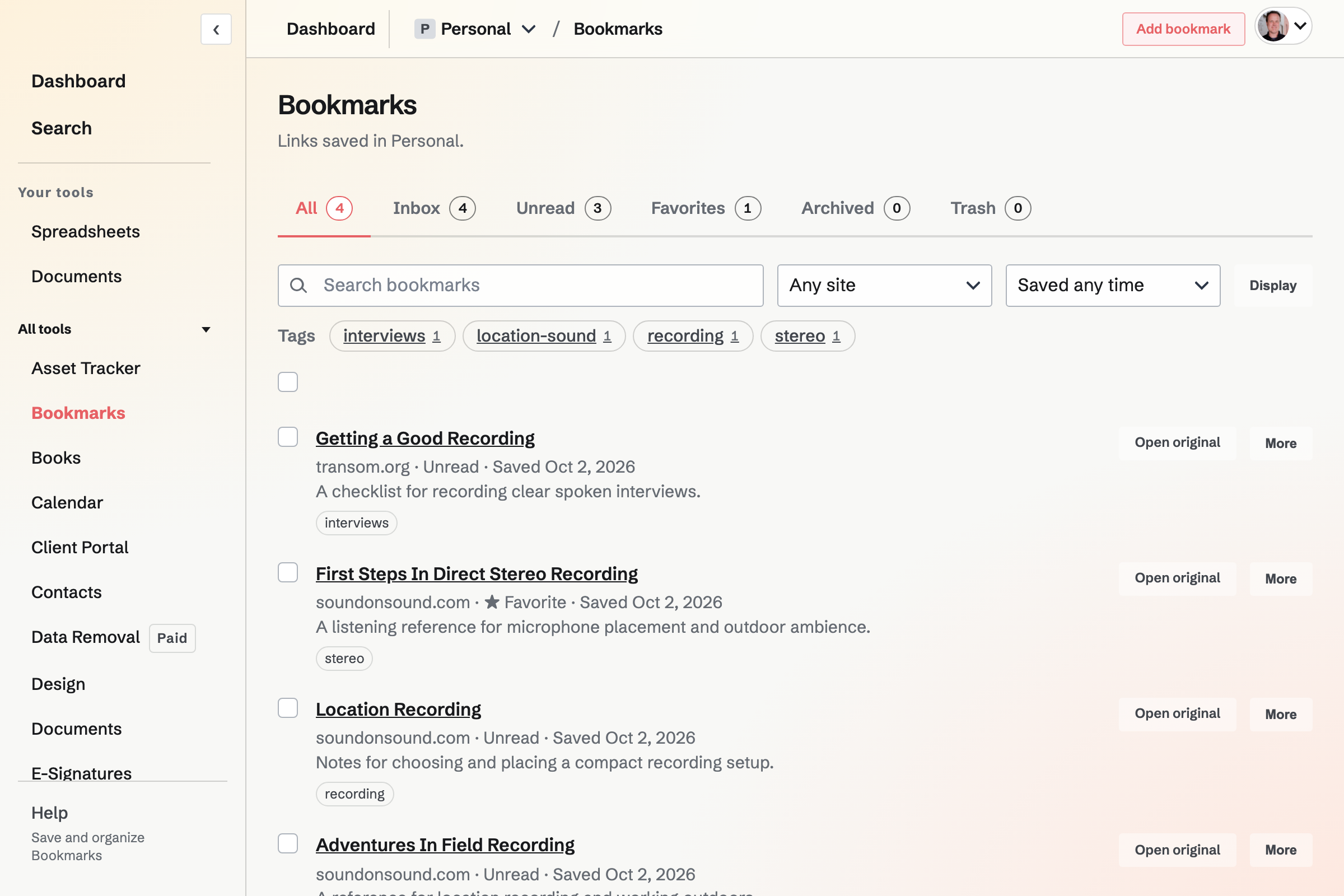The height and width of the screenshot is (896, 1344).
Task: Collapse the sidebar with the chevron button
Action: click(216, 29)
